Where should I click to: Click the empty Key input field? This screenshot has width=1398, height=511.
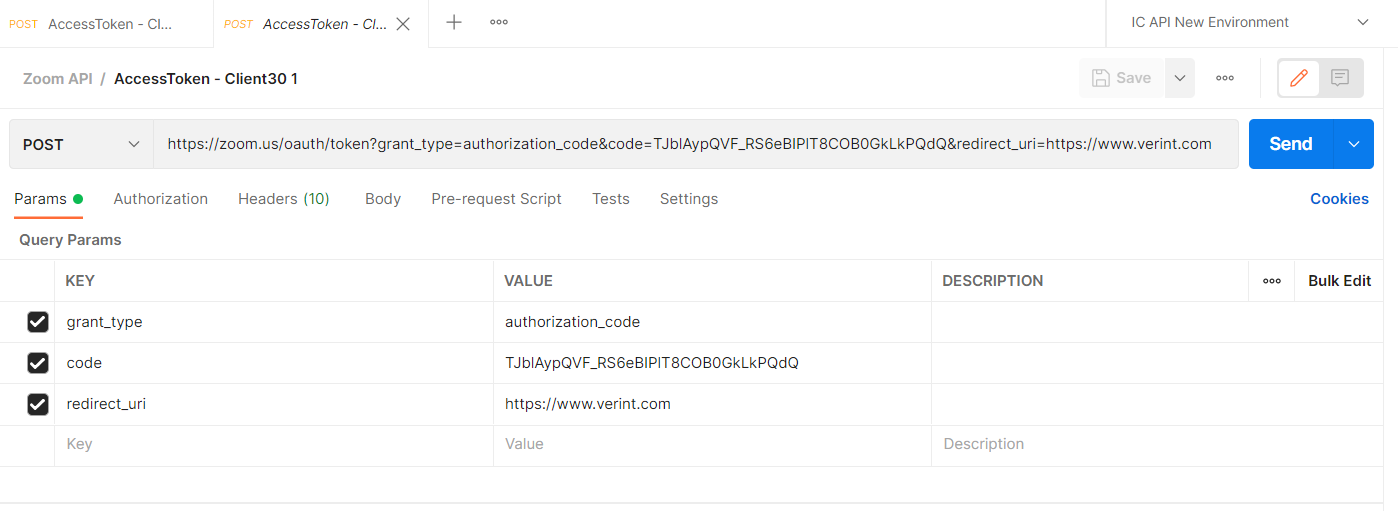274,445
